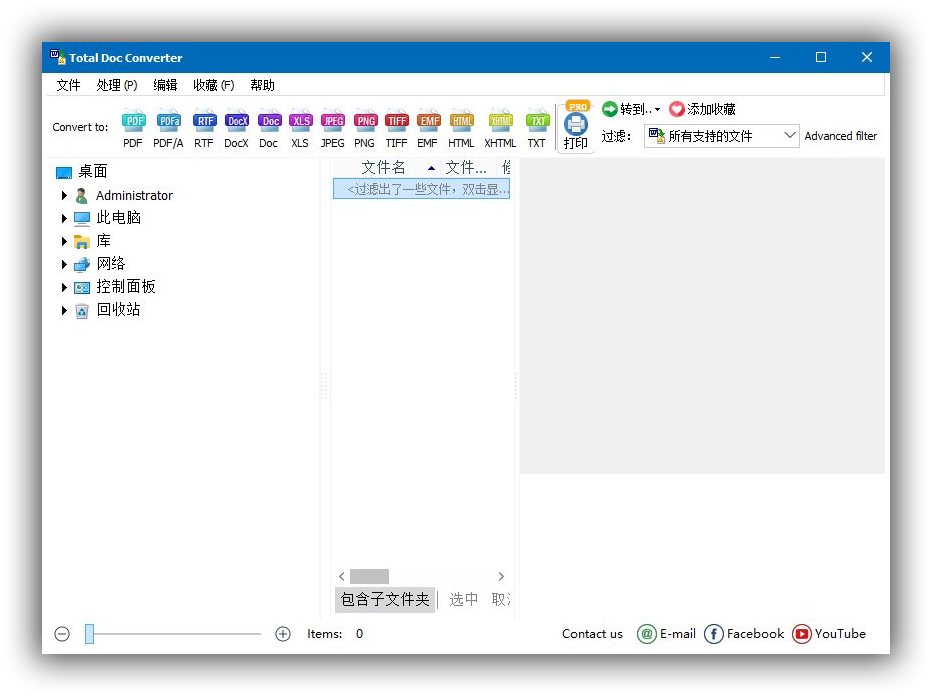Viewport: 932px width, 696px height.
Task: Expand the 库 tree node
Action: (x=64, y=241)
